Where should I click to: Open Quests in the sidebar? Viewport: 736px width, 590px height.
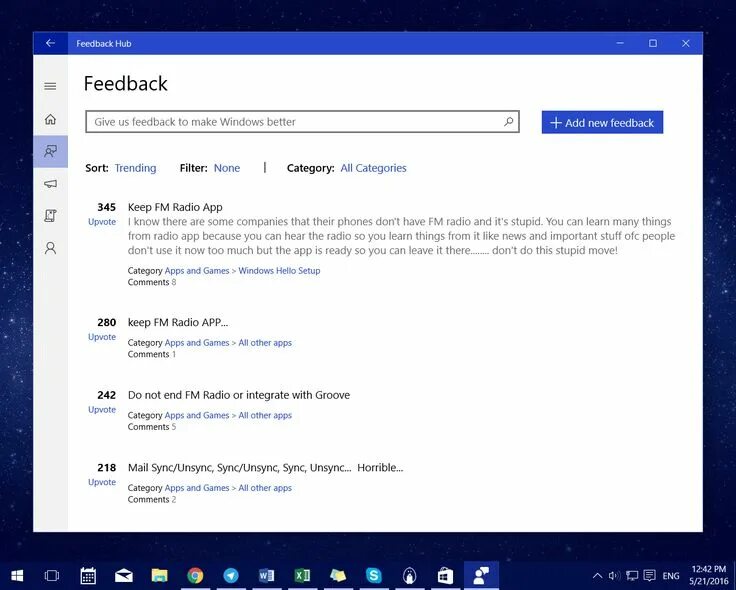[50, 215]
